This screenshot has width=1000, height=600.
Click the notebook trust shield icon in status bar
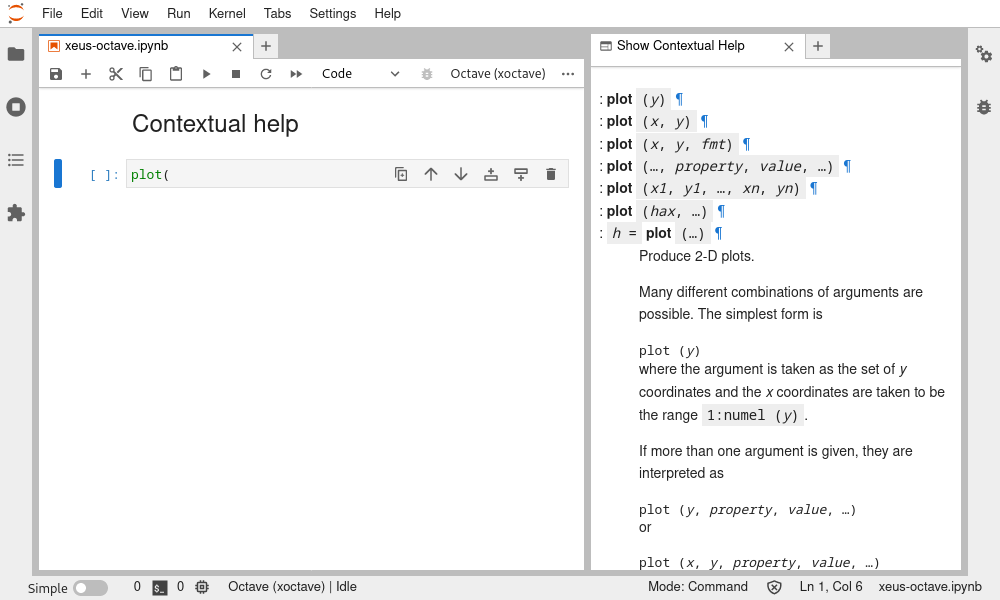(x=774, y=587)
